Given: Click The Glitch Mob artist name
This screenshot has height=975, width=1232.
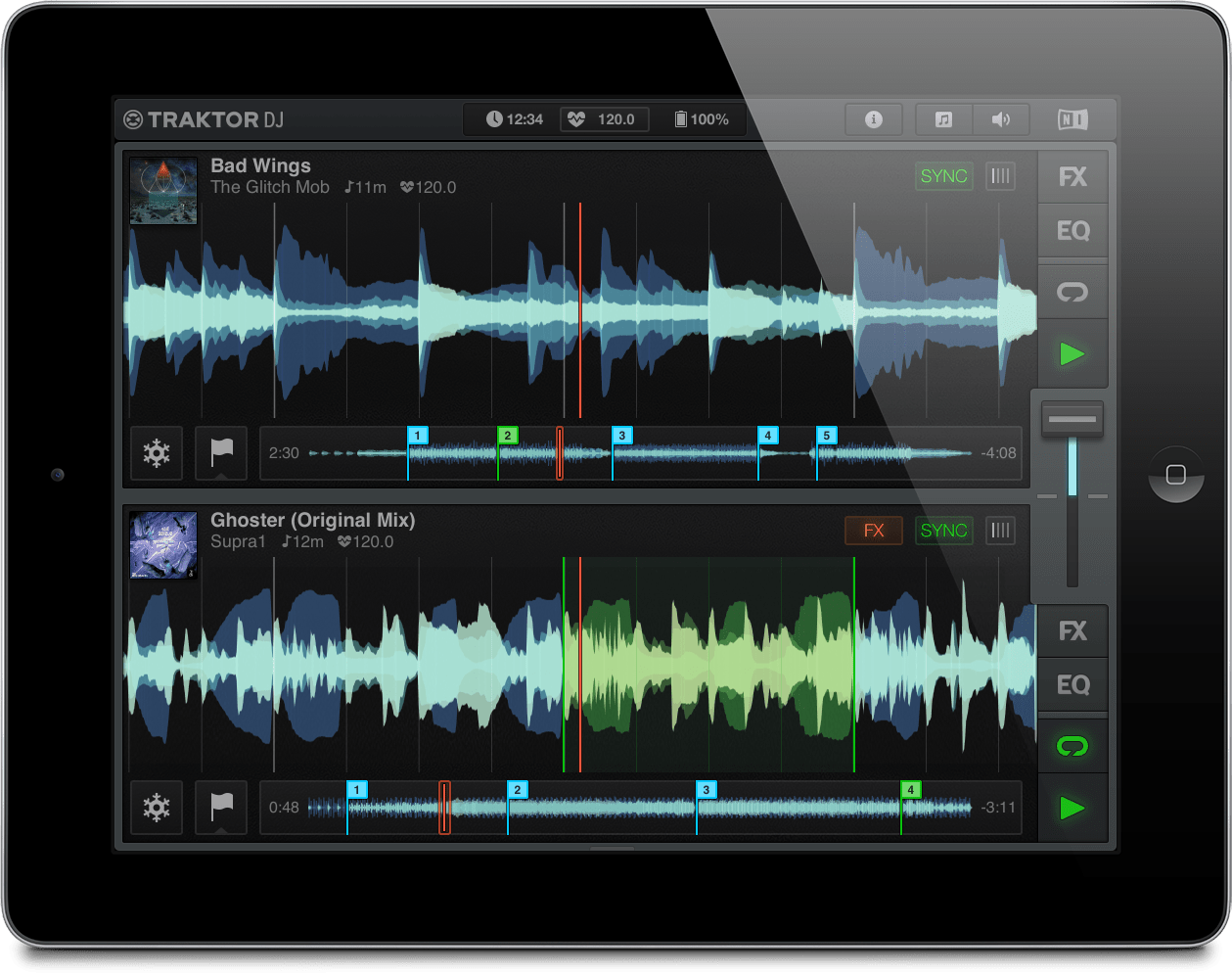Looking at the screenshot, I should coord(270,187).
